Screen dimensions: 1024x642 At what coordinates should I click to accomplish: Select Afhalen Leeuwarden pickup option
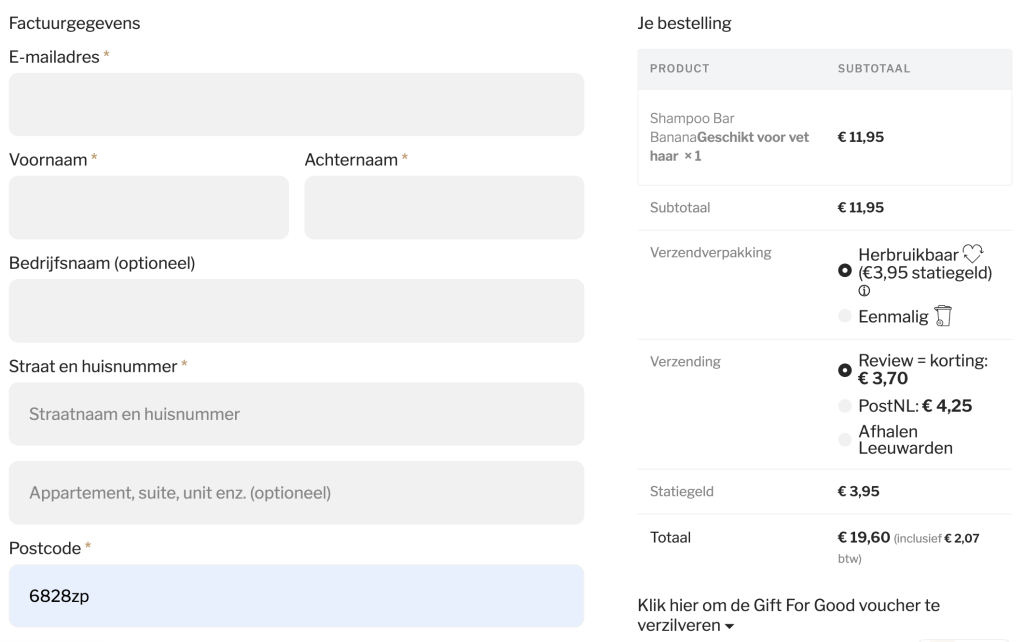(x=845, y=440)
